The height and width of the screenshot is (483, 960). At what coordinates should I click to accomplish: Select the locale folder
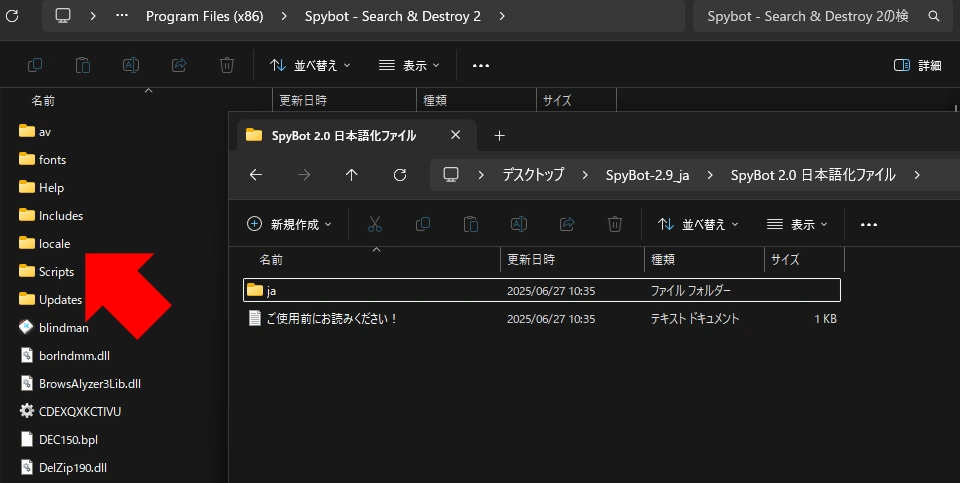[x=44, y=243]
